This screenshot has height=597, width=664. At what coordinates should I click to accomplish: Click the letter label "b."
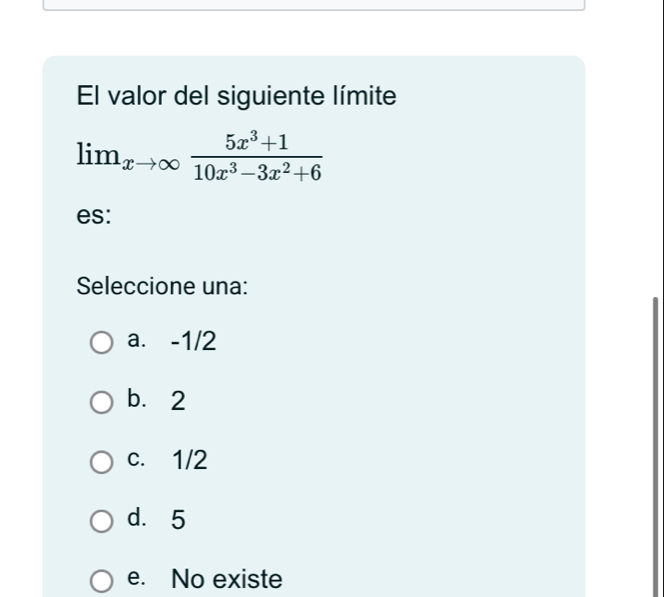pos(138,402)
